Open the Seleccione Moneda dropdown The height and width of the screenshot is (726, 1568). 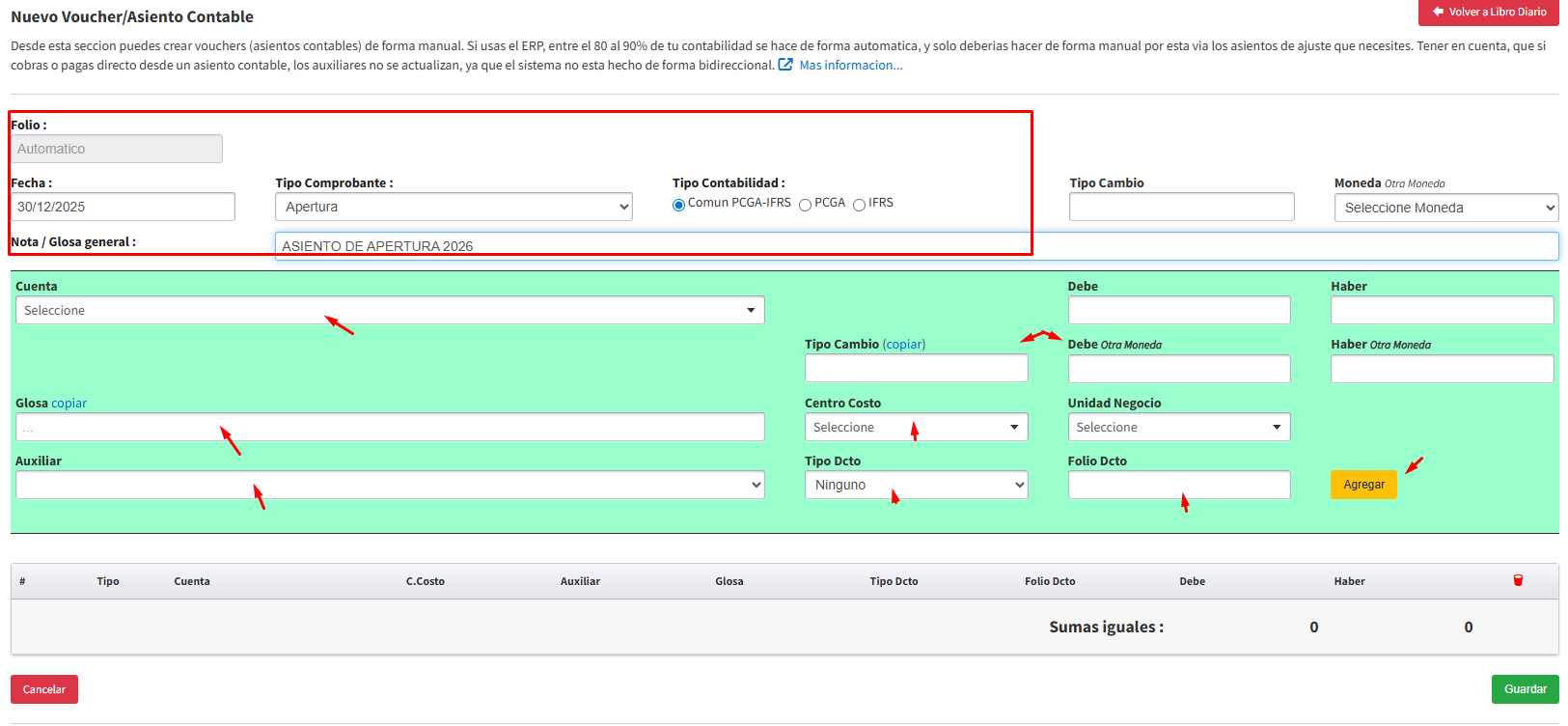pyautogui.click(x=1445, y=208)
